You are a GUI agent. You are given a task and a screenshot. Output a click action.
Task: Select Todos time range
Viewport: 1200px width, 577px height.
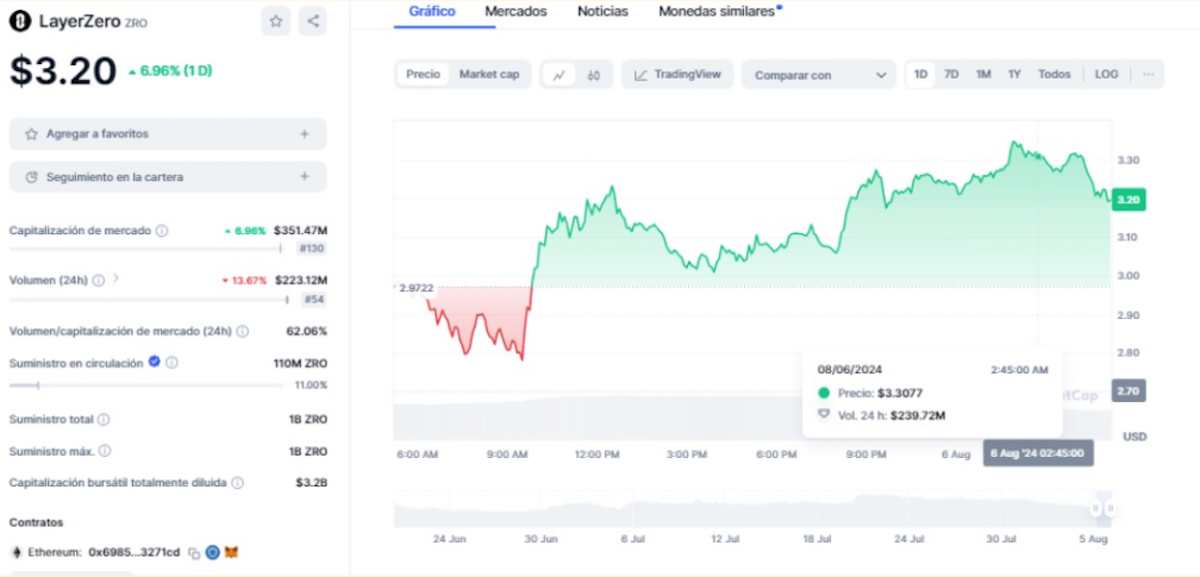pyautogui.click(x=1054, y=74)
